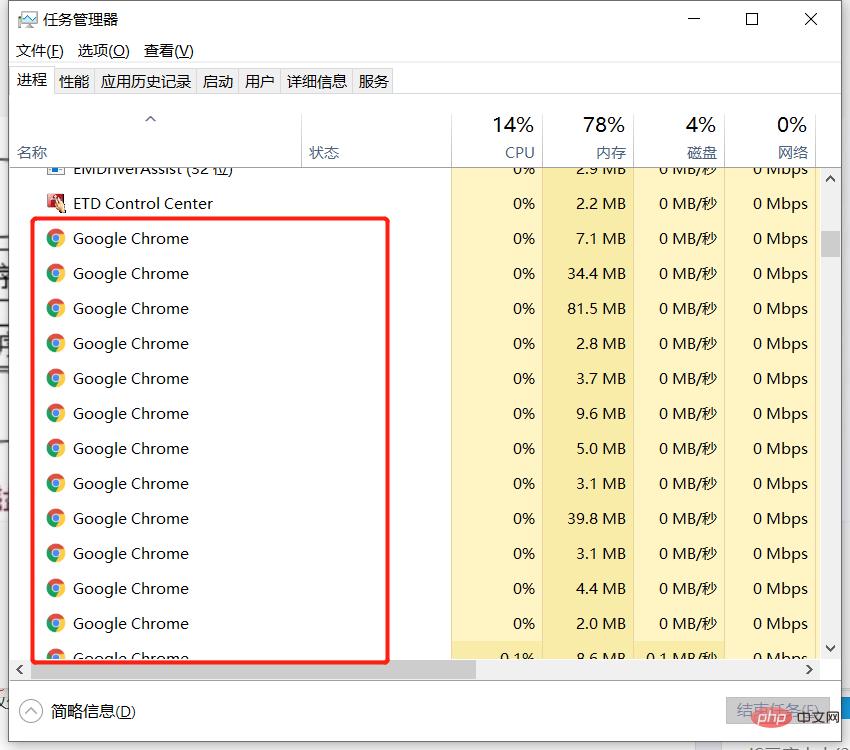Switch to the 应用历史记录 tab
This screenshot has height=750, width=850.
[x=146, y=82]
